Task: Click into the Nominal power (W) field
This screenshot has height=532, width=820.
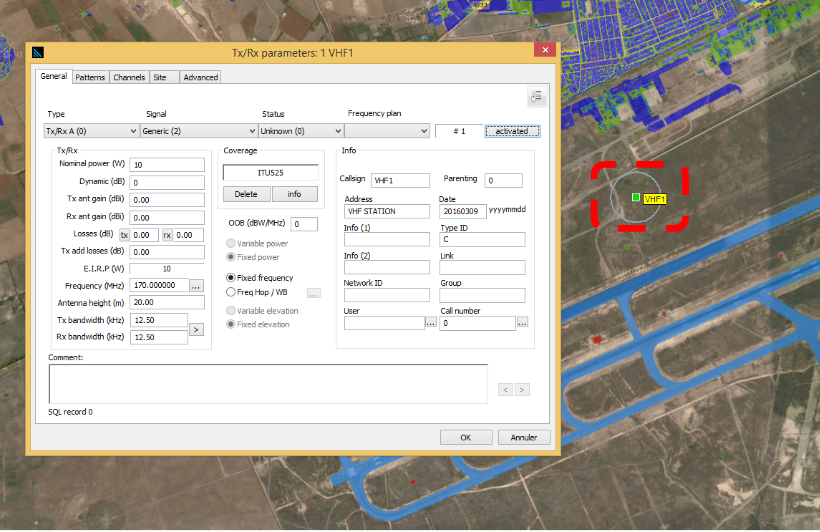Action: tap(168, 164)
